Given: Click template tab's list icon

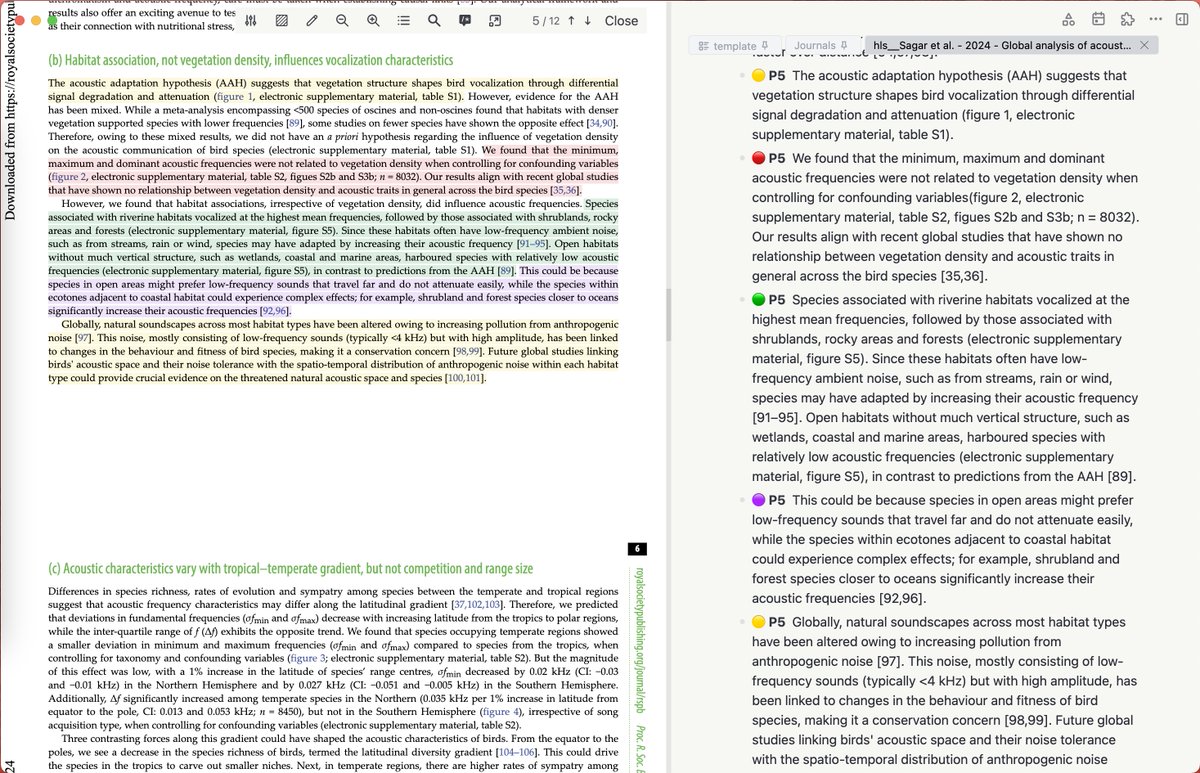Looking at the screenshot, I should coord(703,46).
